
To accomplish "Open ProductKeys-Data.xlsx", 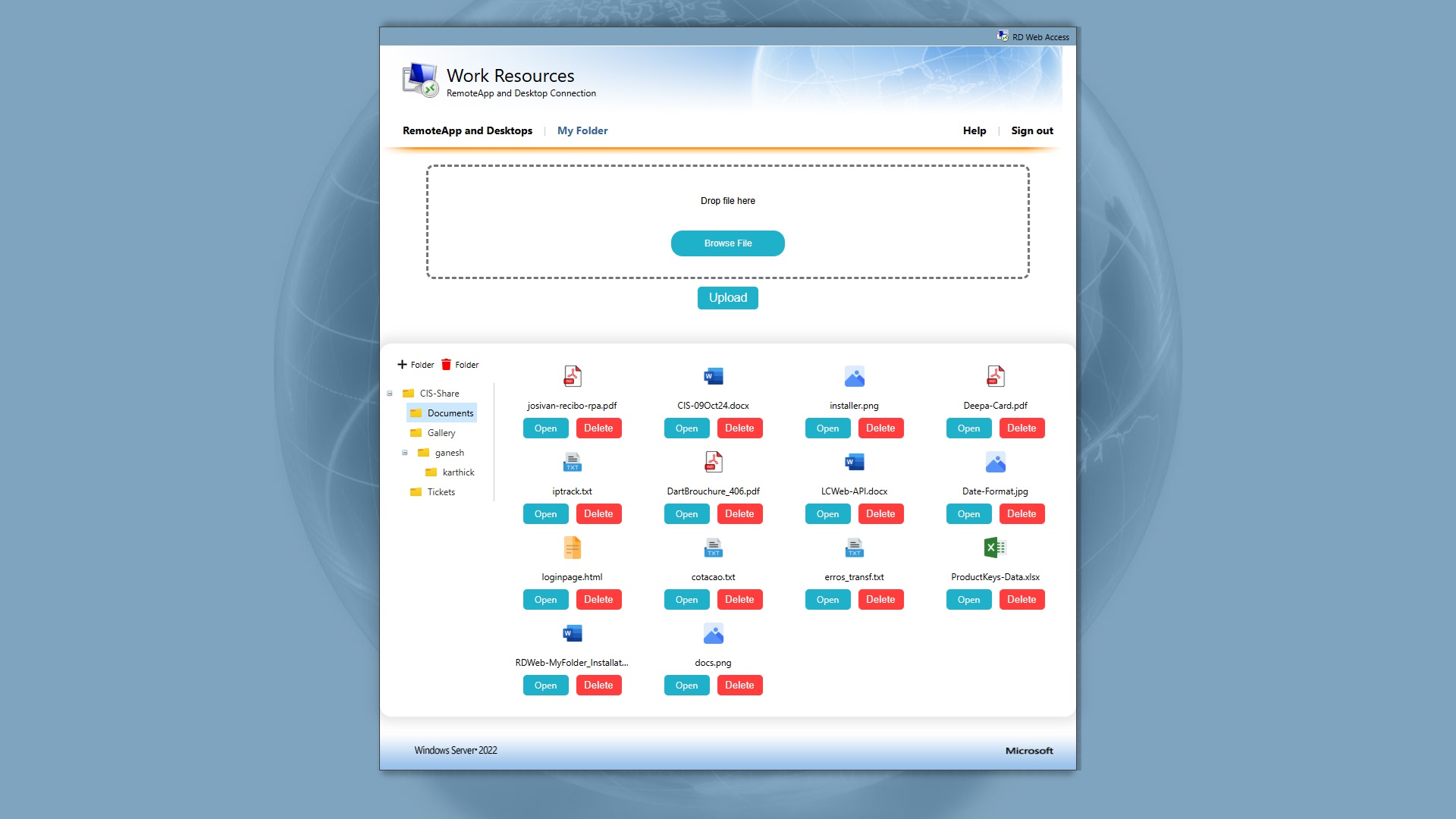I will tap(969, 600).
